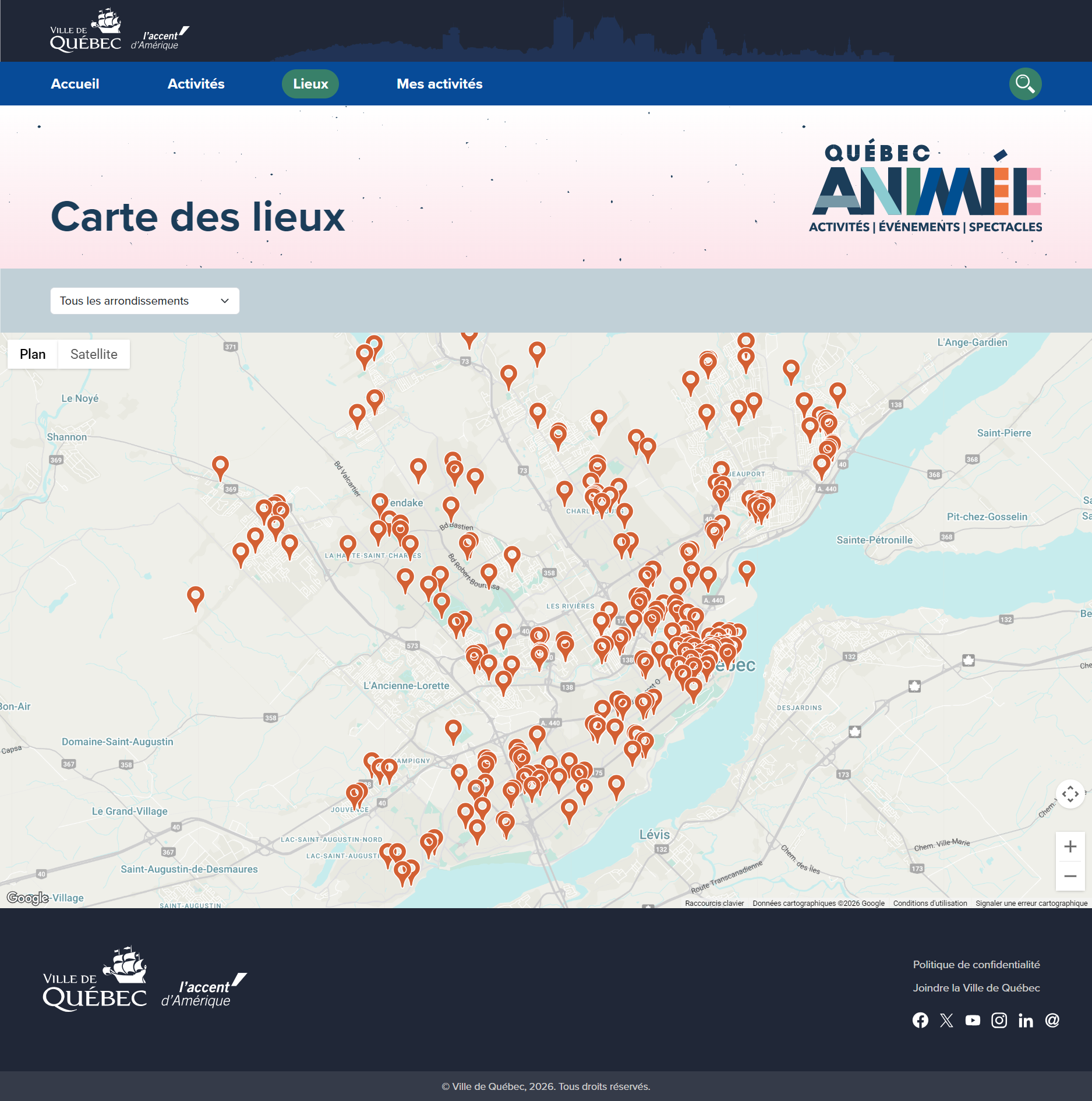Screen dimensions: 1092x1101
Task: Open the LinkedIn footer icon
Action: click(x=1026, y=1020)
